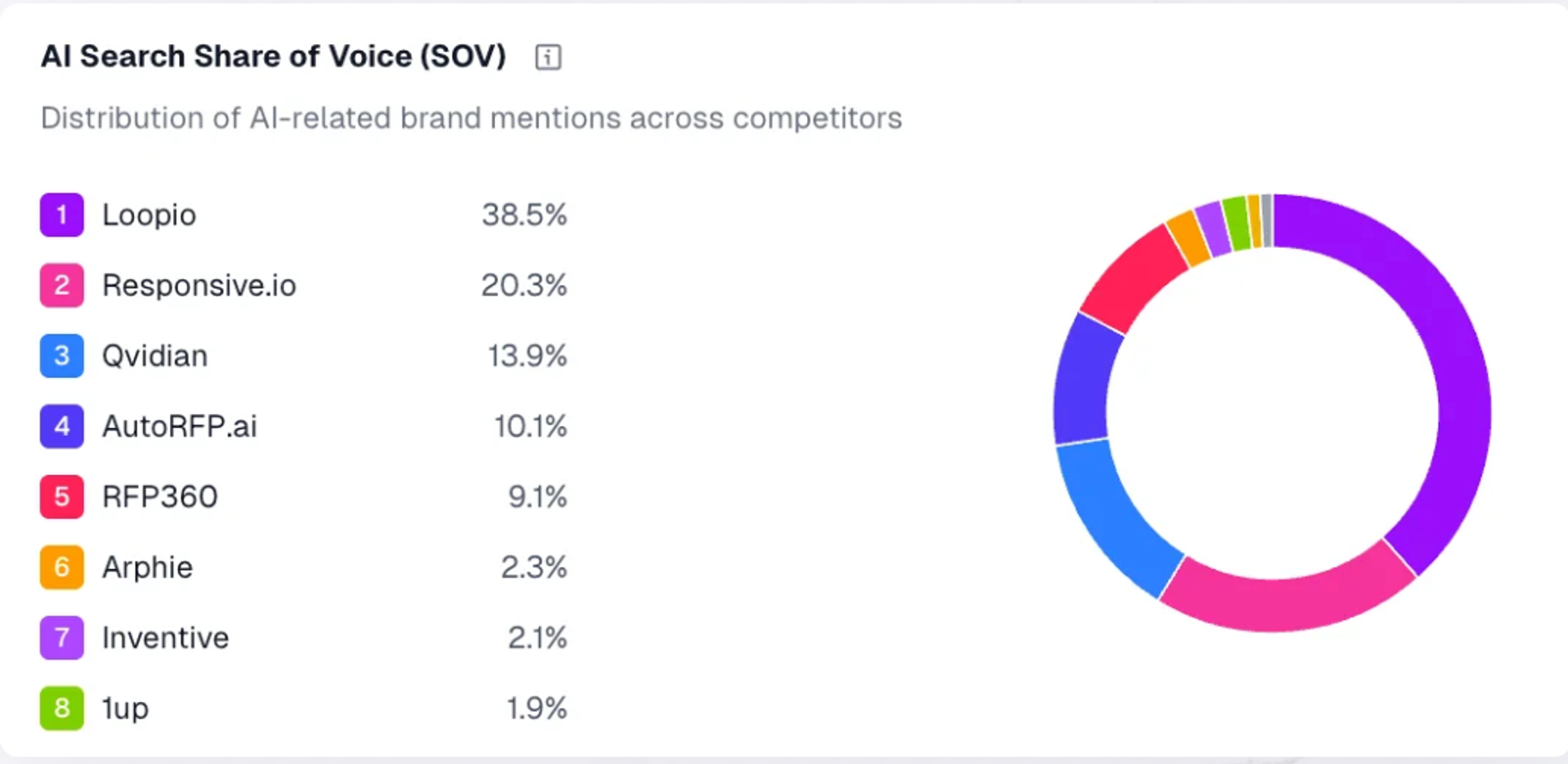This screenshot has width=1568, height=764.
Task: Click the orange rank 6 badge for Arphie
Action: [62, 567]
